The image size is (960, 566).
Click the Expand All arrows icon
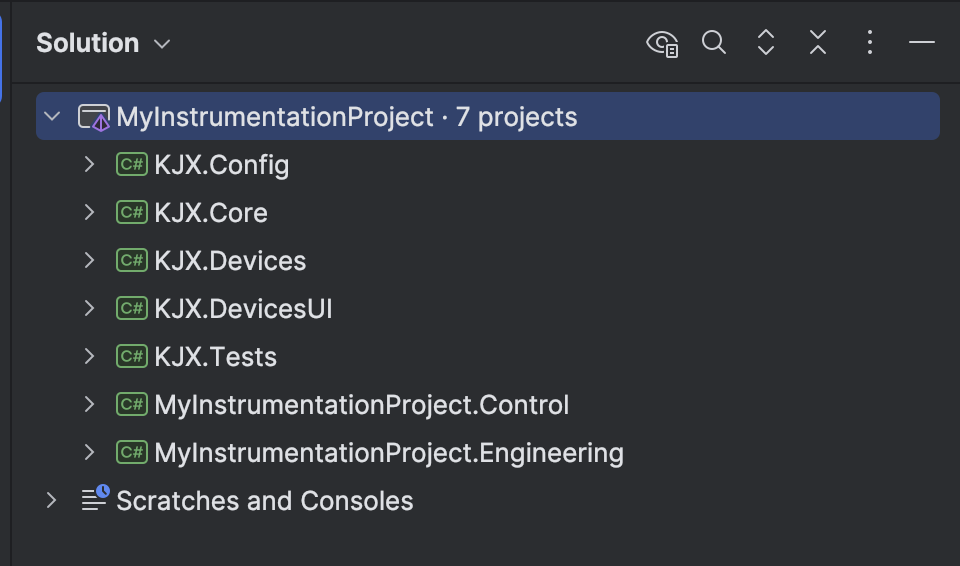[x=766, y=42]
